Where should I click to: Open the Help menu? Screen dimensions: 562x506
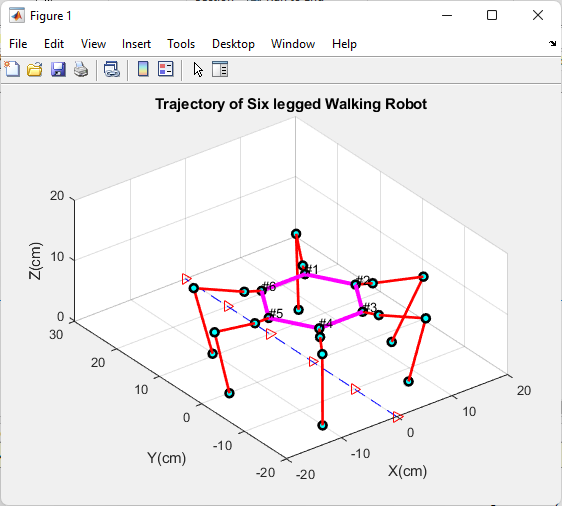pyautogui.click(x=344, y=44)
